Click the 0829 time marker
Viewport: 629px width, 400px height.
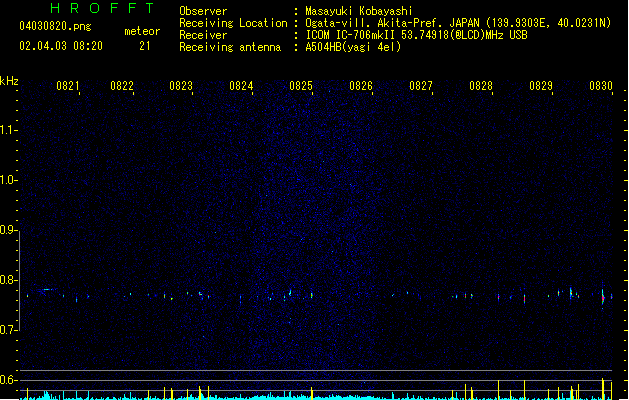tap(541, 86)
